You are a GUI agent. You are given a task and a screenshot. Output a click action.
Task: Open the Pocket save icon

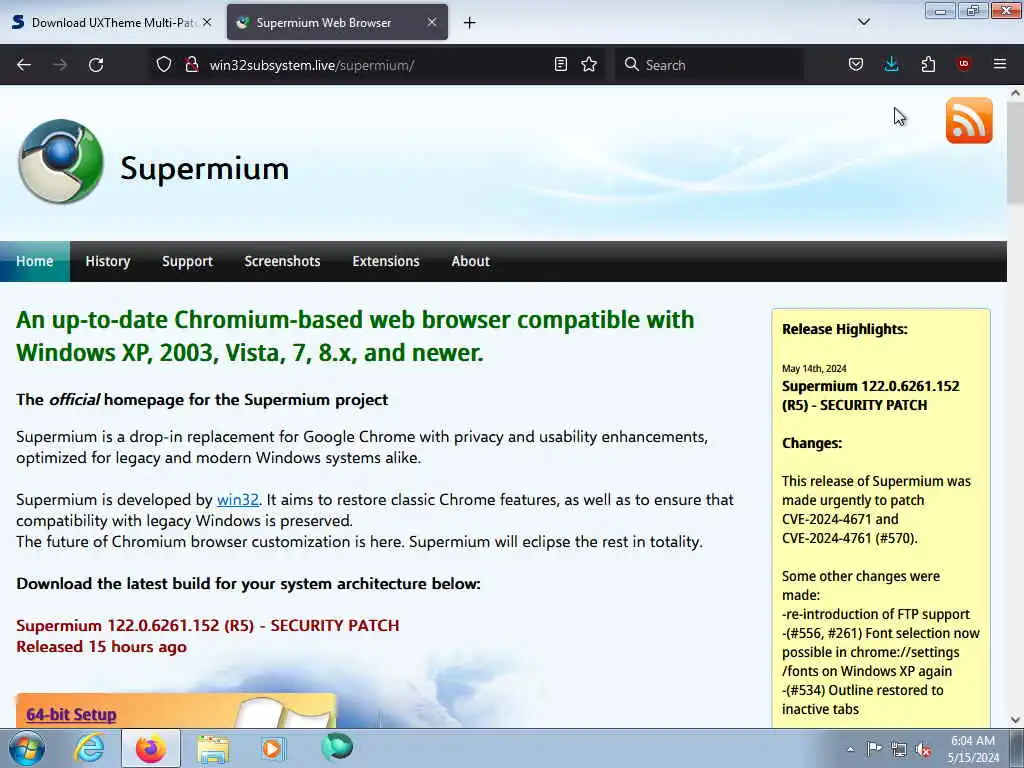pyautogui.click(x=856, y=64)
